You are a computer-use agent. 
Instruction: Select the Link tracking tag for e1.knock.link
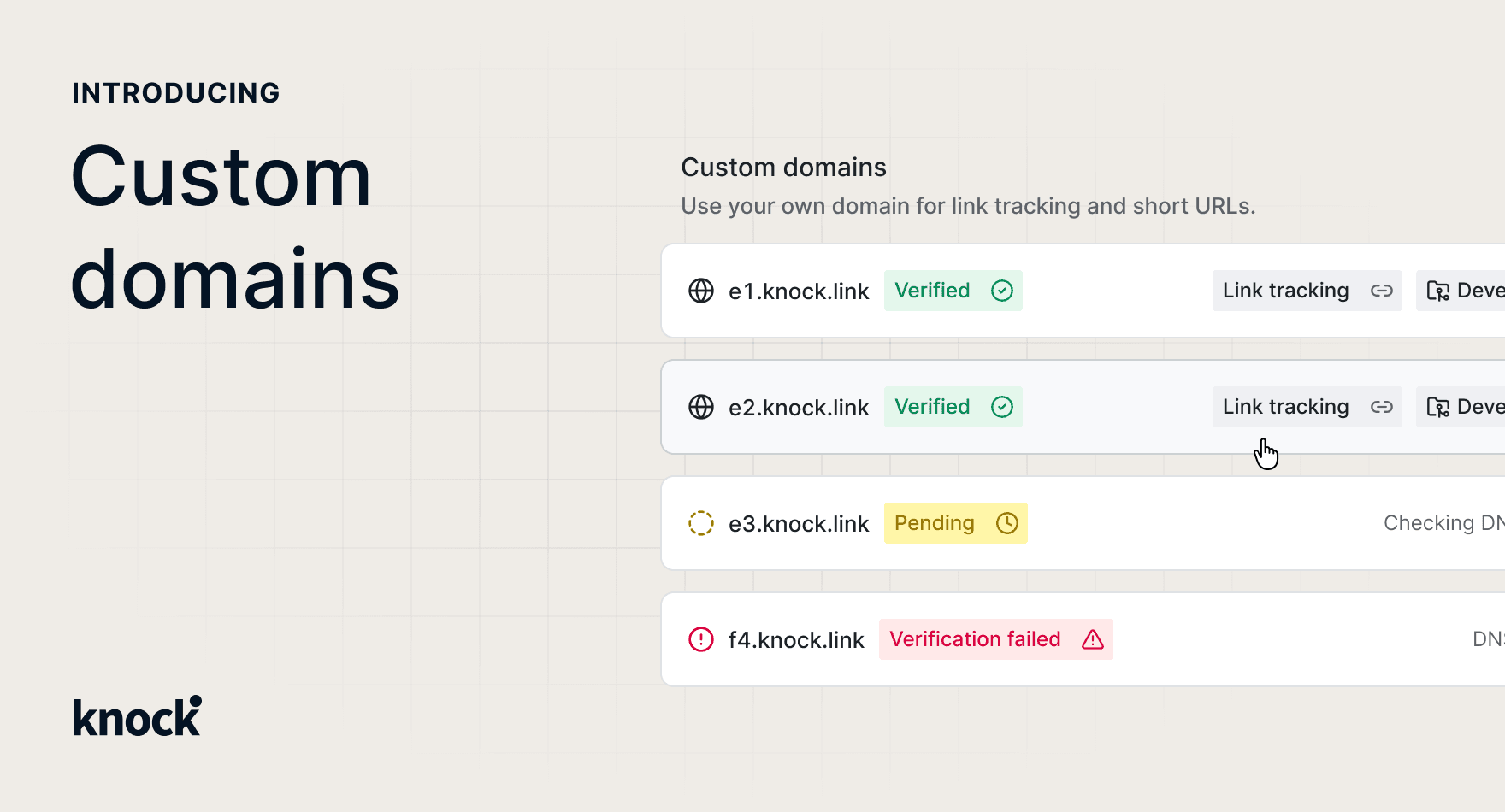coord(1286,291)
